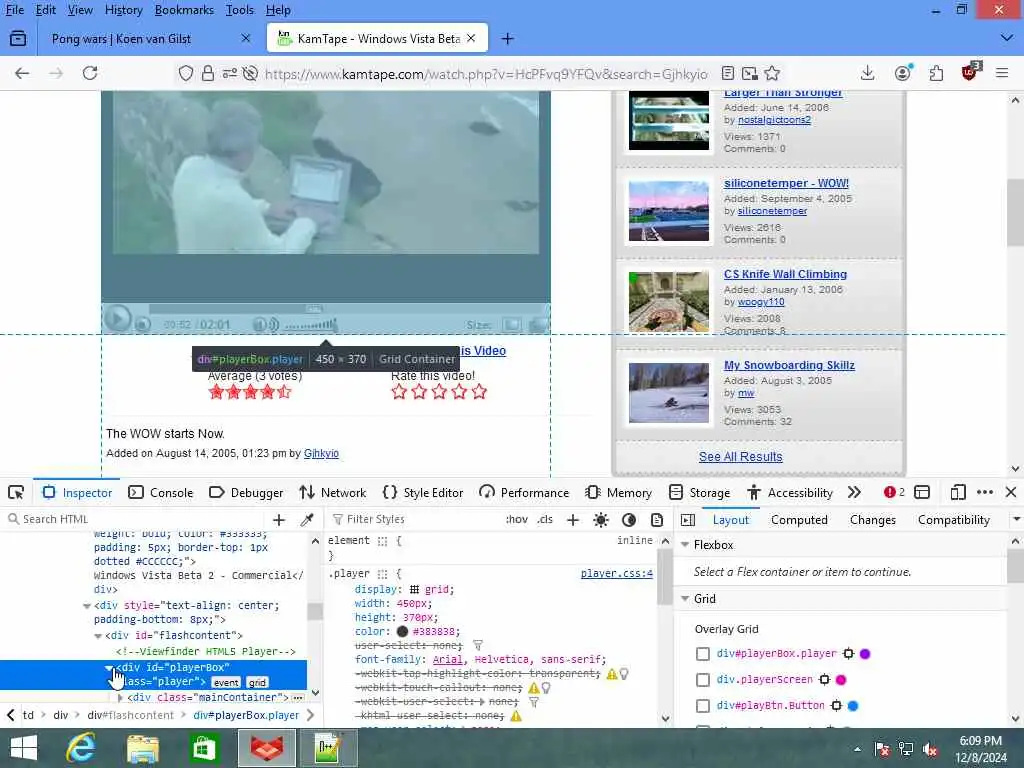
Task: Toggle light color scheme simulation
Action: pyautogui.click(x=601, y=520)
